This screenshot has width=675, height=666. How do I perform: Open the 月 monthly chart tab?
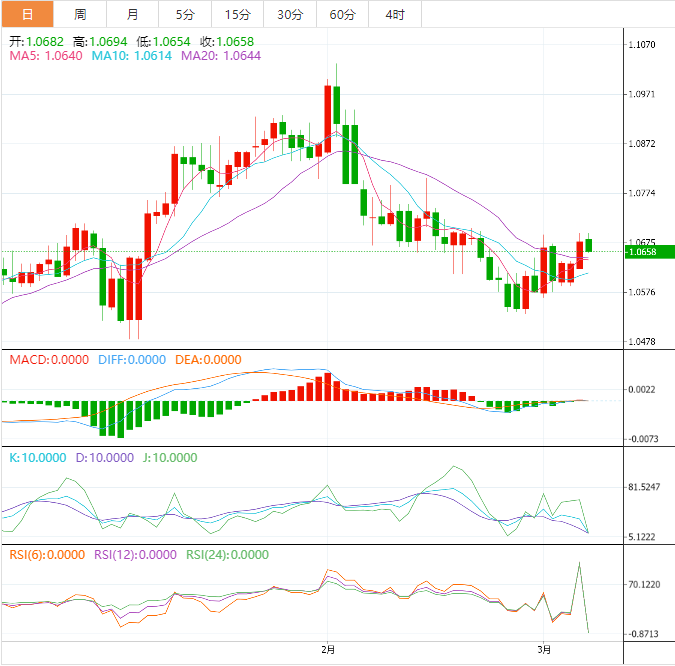point(133,14)
